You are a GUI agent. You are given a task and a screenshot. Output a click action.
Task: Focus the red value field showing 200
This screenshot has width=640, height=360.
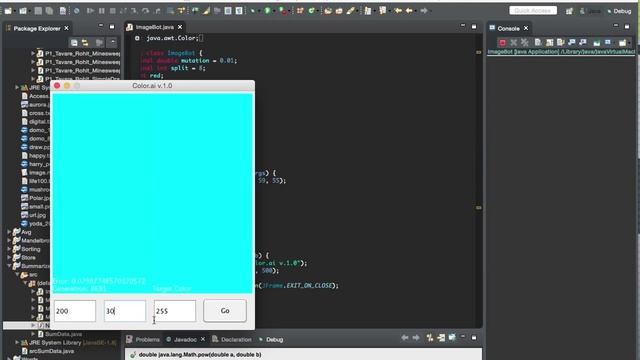[x=75, y=311]
